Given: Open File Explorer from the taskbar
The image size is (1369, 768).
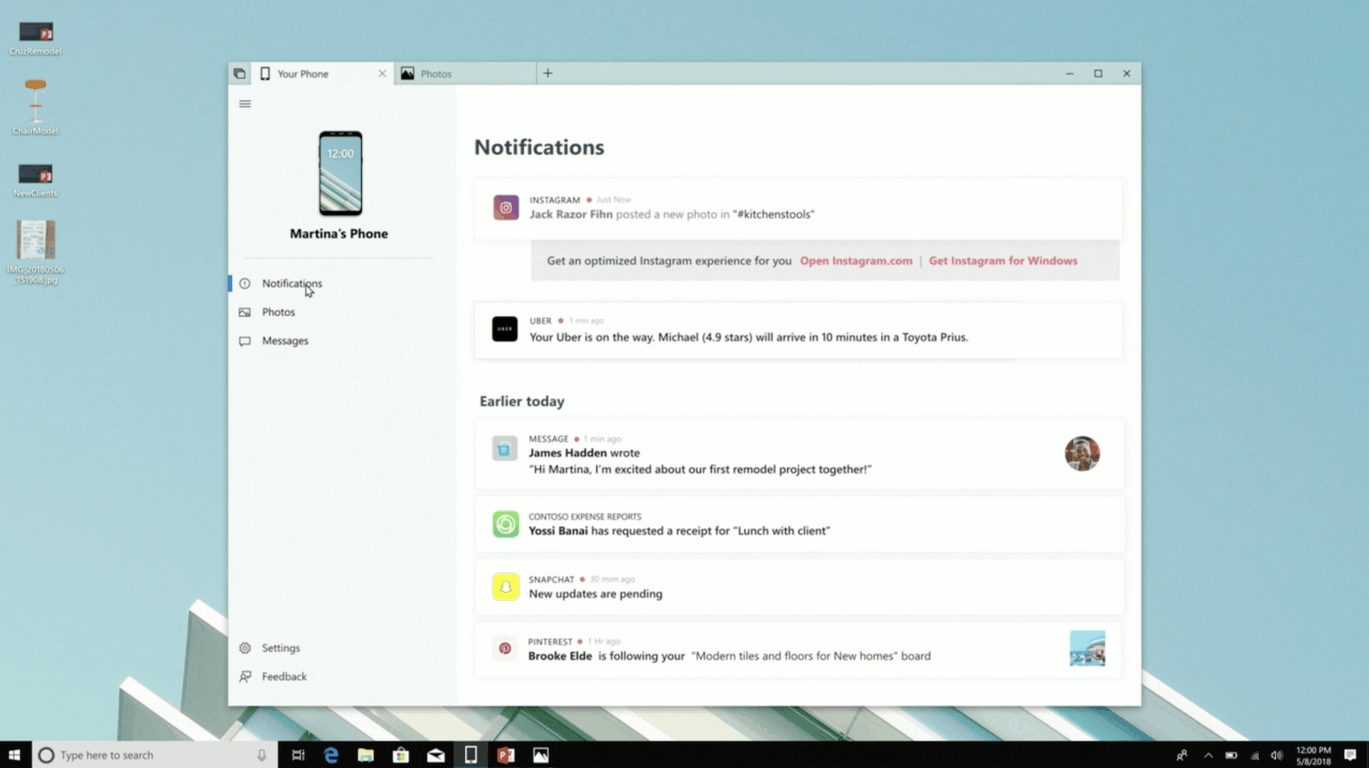Looking at the screenshot, I should [x=366, y=755].
